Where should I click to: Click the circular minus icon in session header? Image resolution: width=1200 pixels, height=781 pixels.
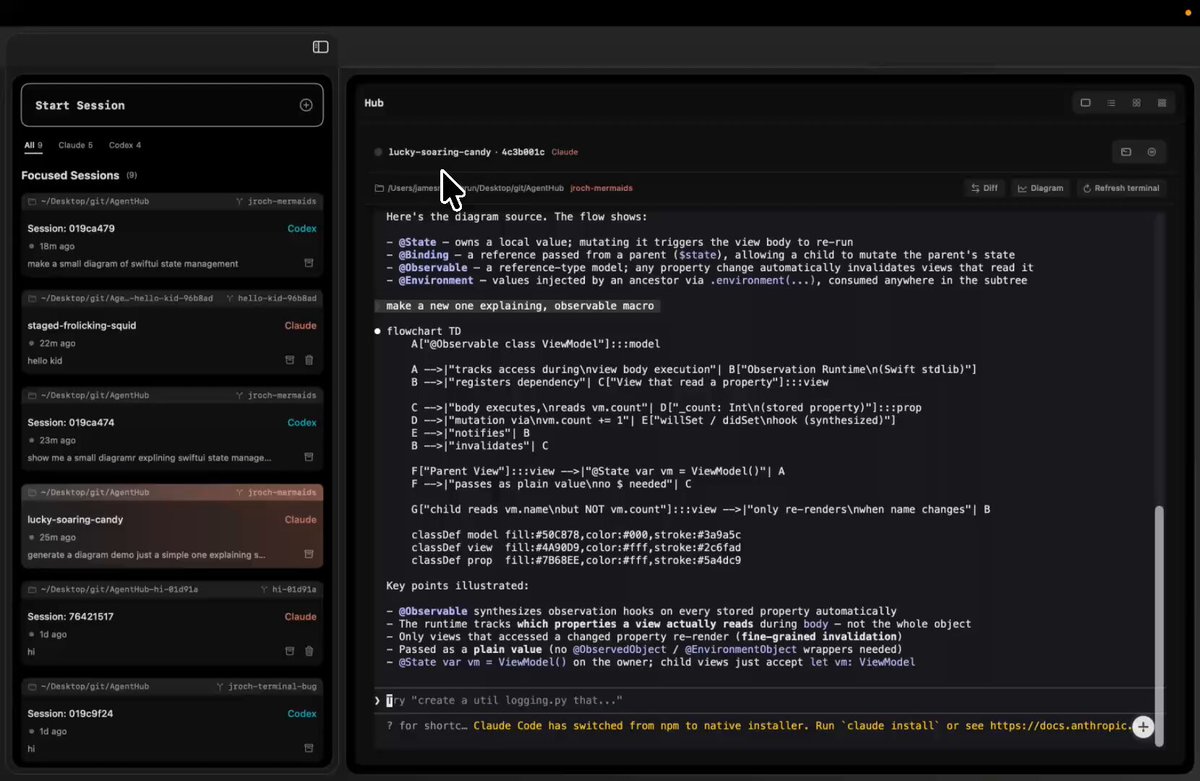[x=1152, y=152]
